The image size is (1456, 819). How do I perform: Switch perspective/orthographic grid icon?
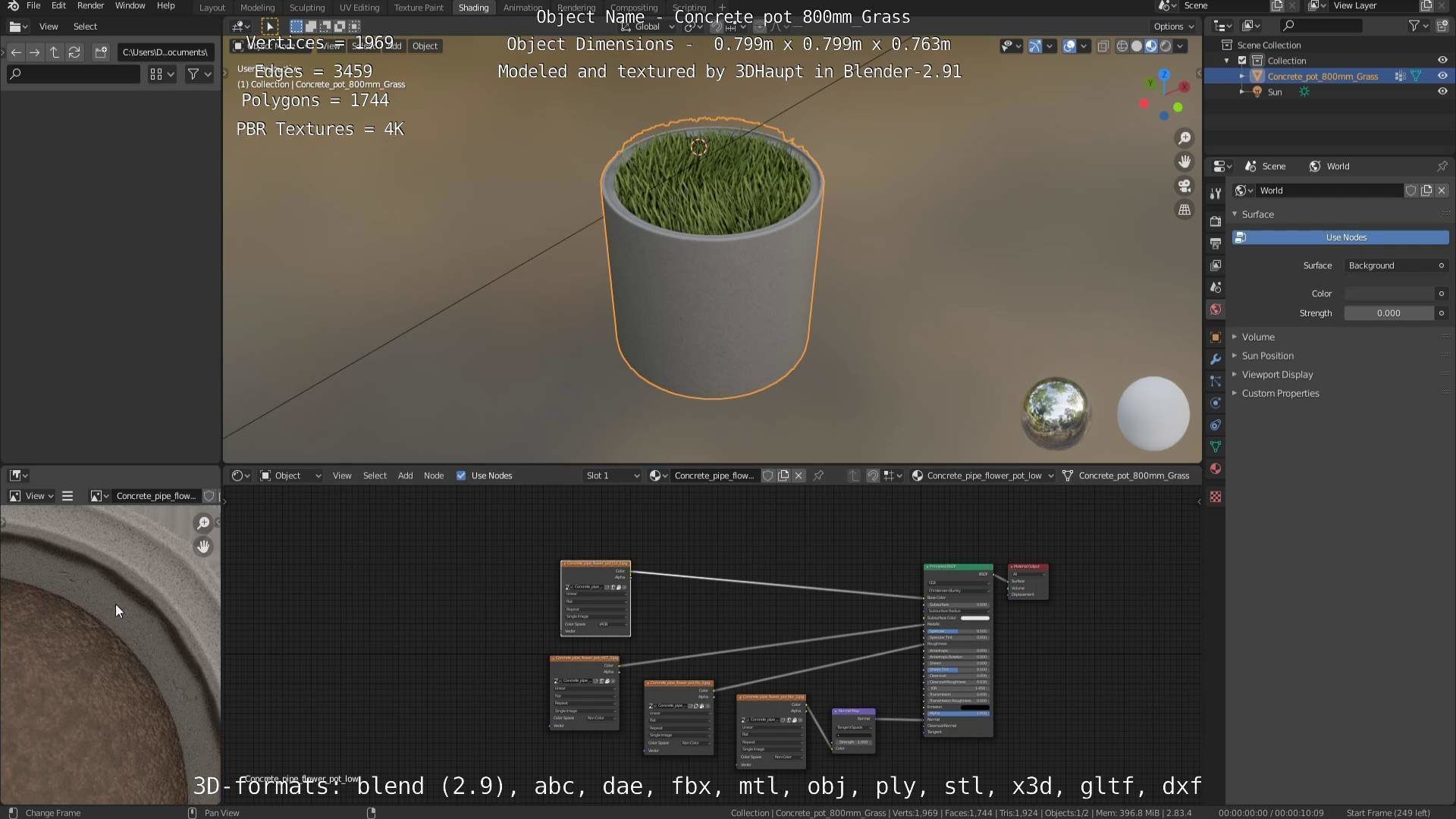[x=1185, y=210]
